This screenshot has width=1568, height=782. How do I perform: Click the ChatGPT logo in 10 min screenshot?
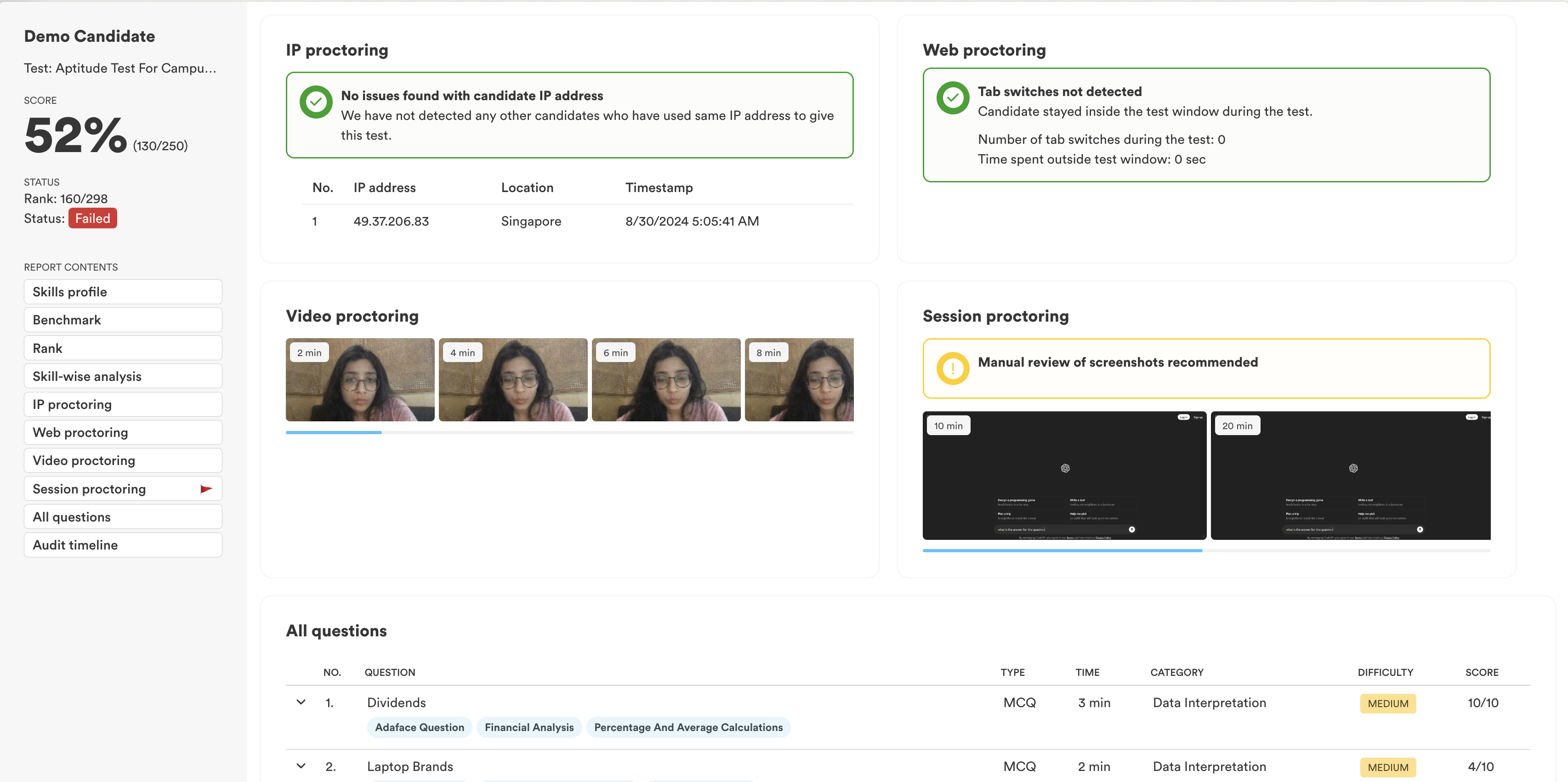pos(1065,468)
